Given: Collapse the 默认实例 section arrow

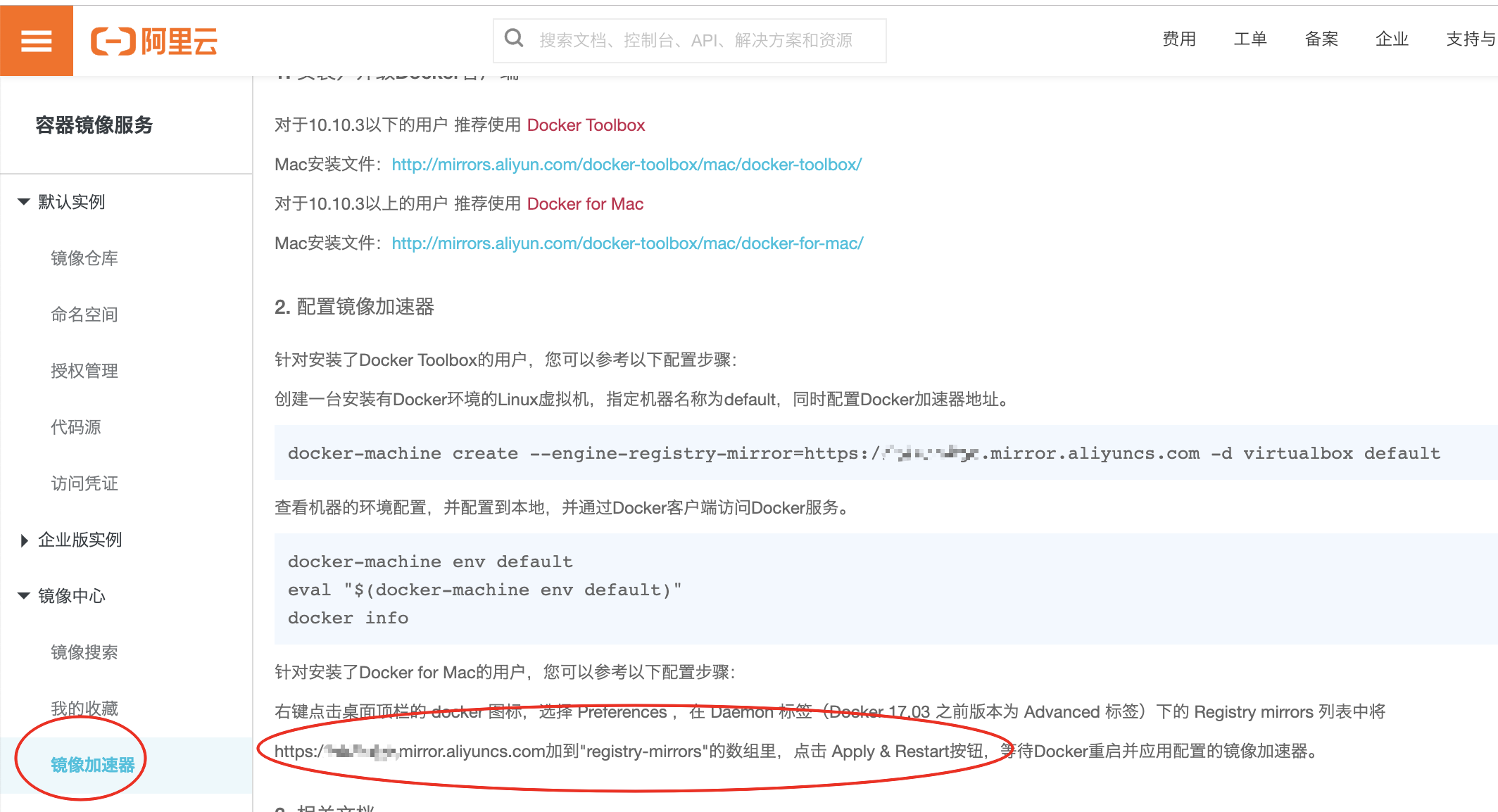Looking at the screenshot, I should pyautogui.click(x=24, y=202).
